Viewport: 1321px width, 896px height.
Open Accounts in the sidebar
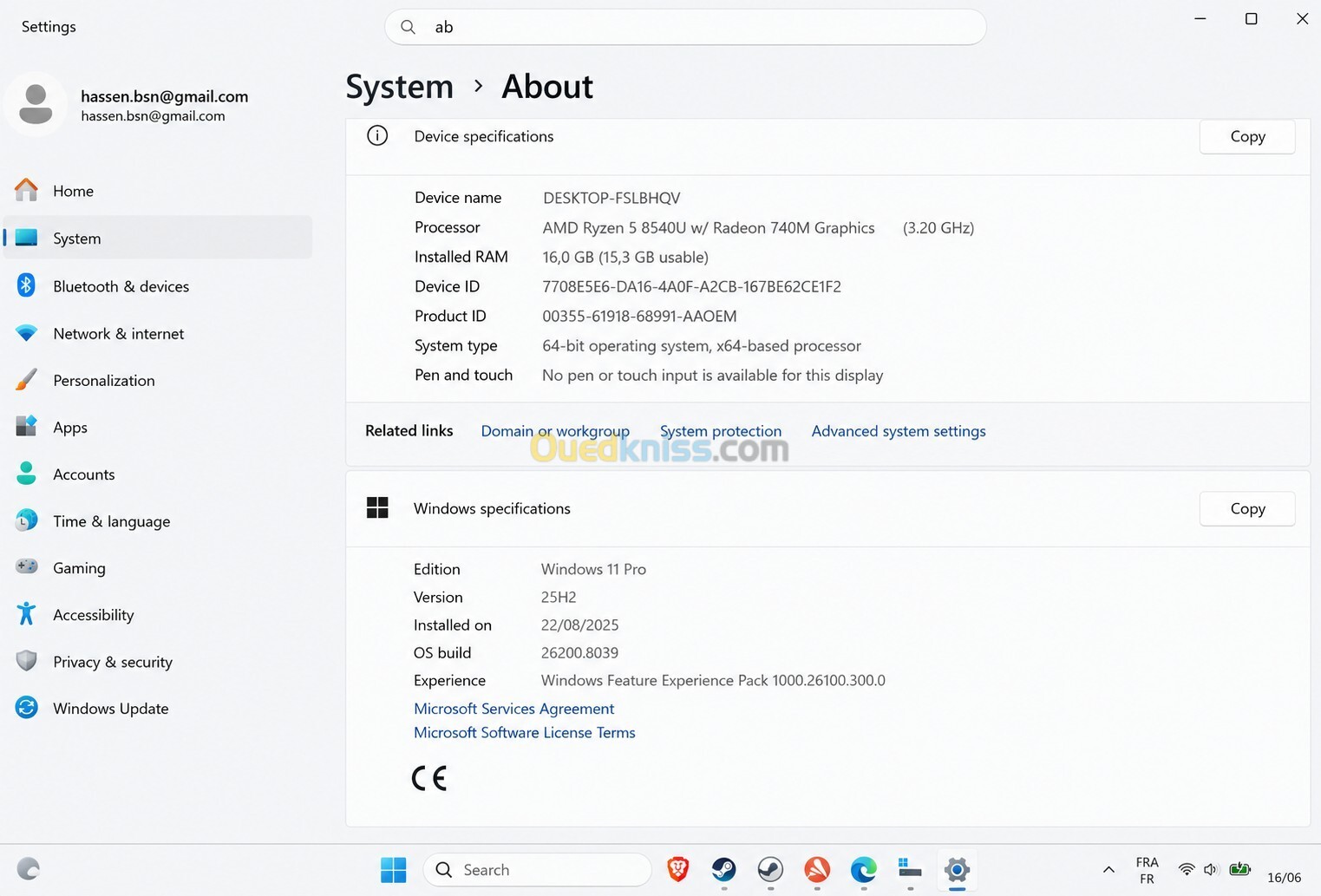tap(158, 474)
